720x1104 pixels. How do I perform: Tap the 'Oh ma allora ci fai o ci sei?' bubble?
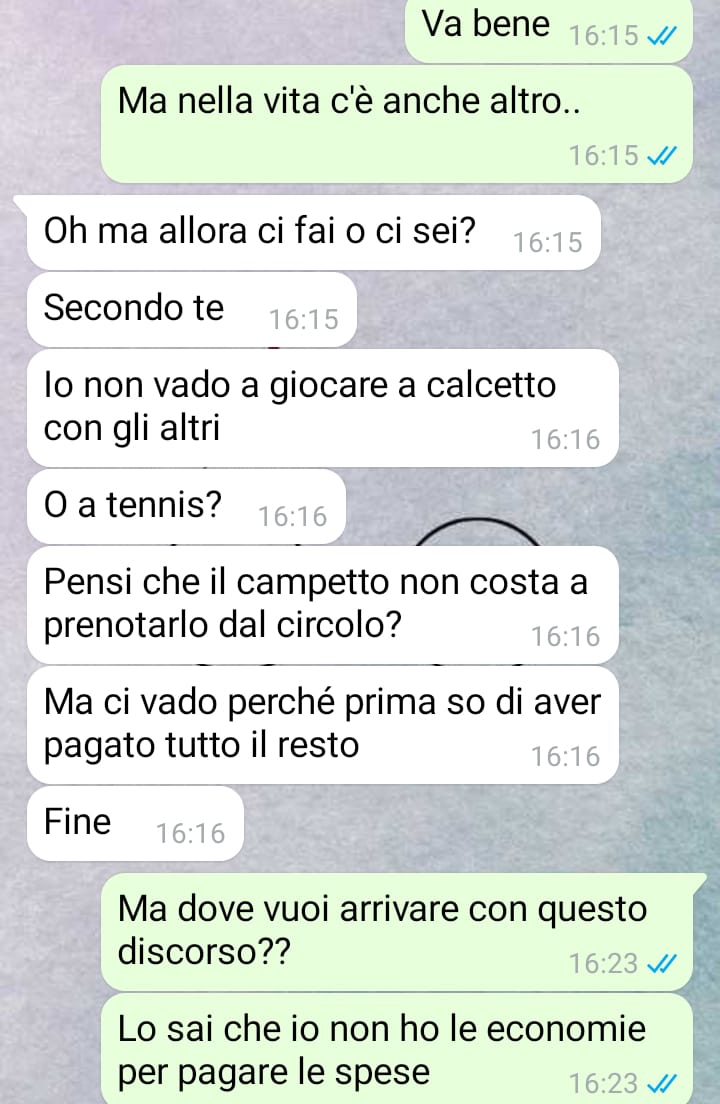[x=313, y=233]
